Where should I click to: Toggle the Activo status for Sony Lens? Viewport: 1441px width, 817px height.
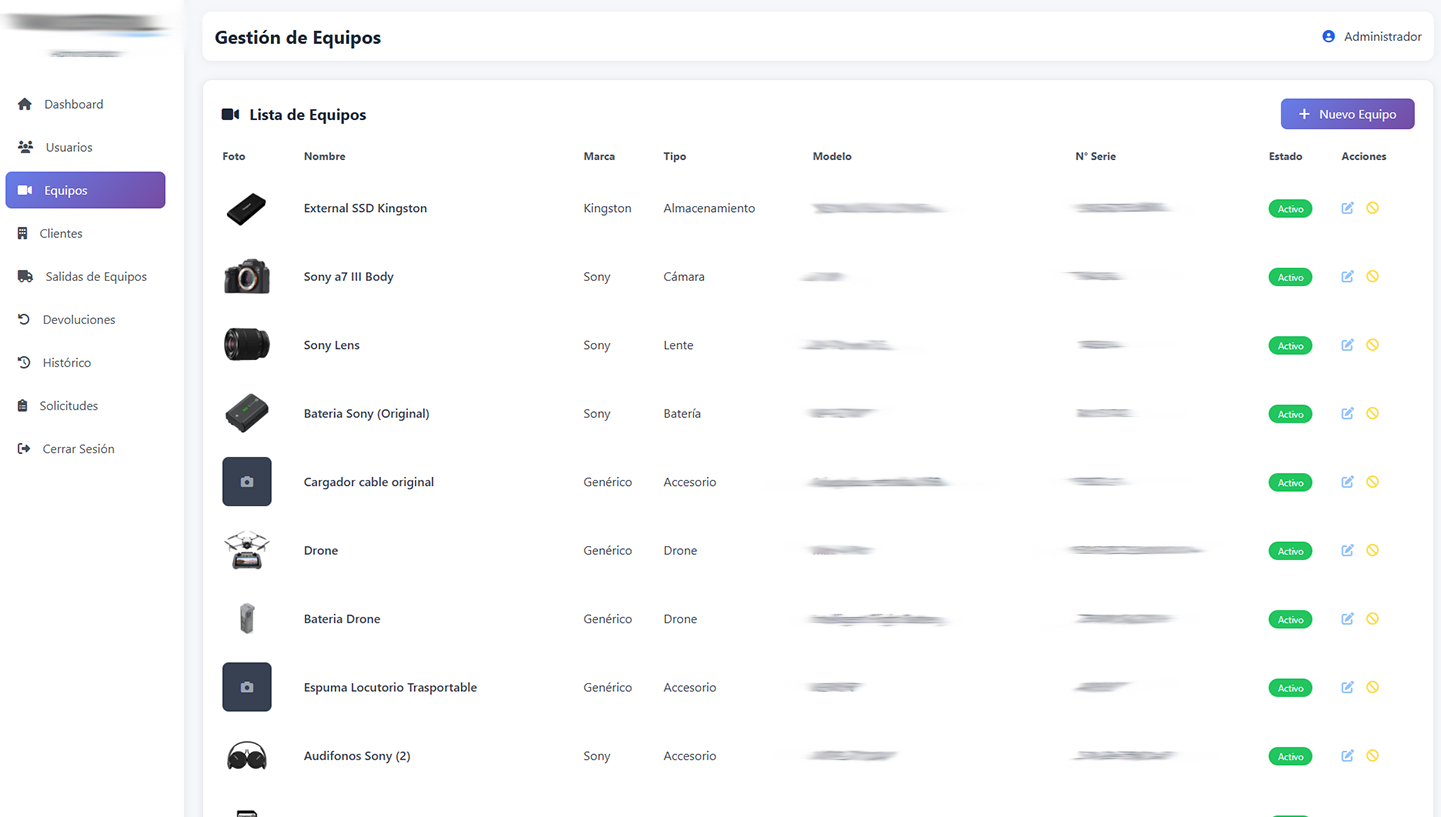pos(1290,345)
